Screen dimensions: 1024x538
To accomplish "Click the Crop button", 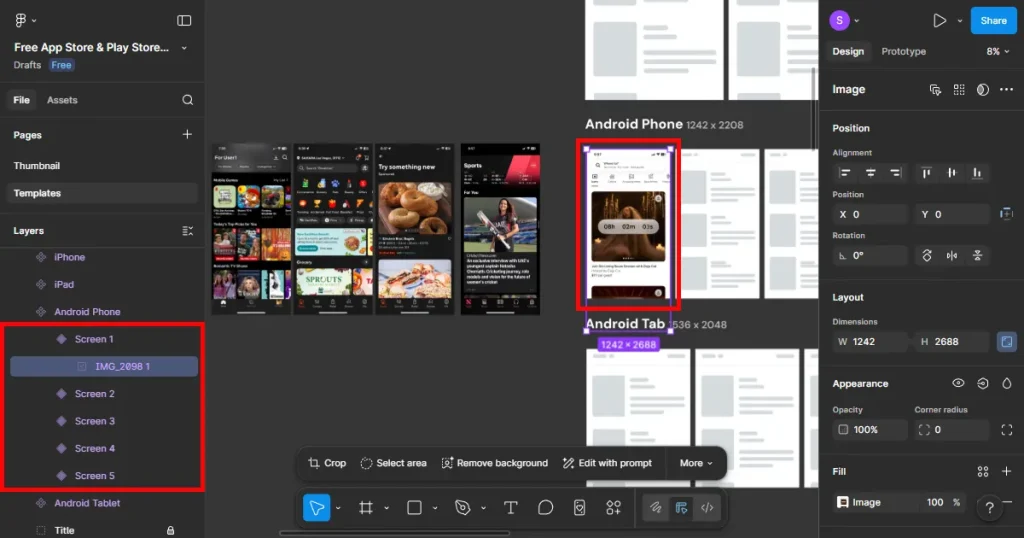I will click(327, 463).
